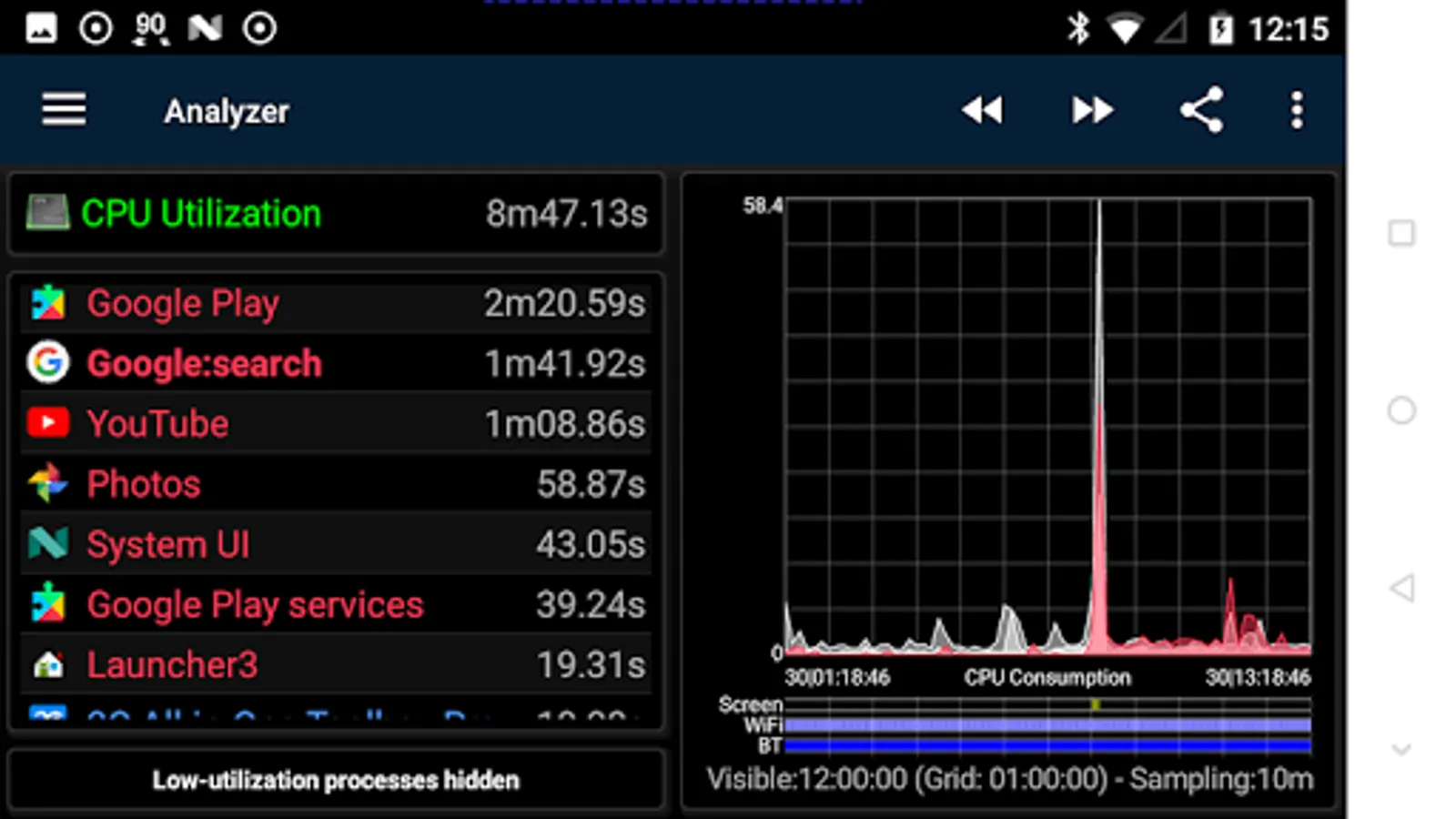The width and height of the screenshot is (1456, 819).
Task: Tap the Visible 12:00:00 sampling info text
Action: [1010, 779]
